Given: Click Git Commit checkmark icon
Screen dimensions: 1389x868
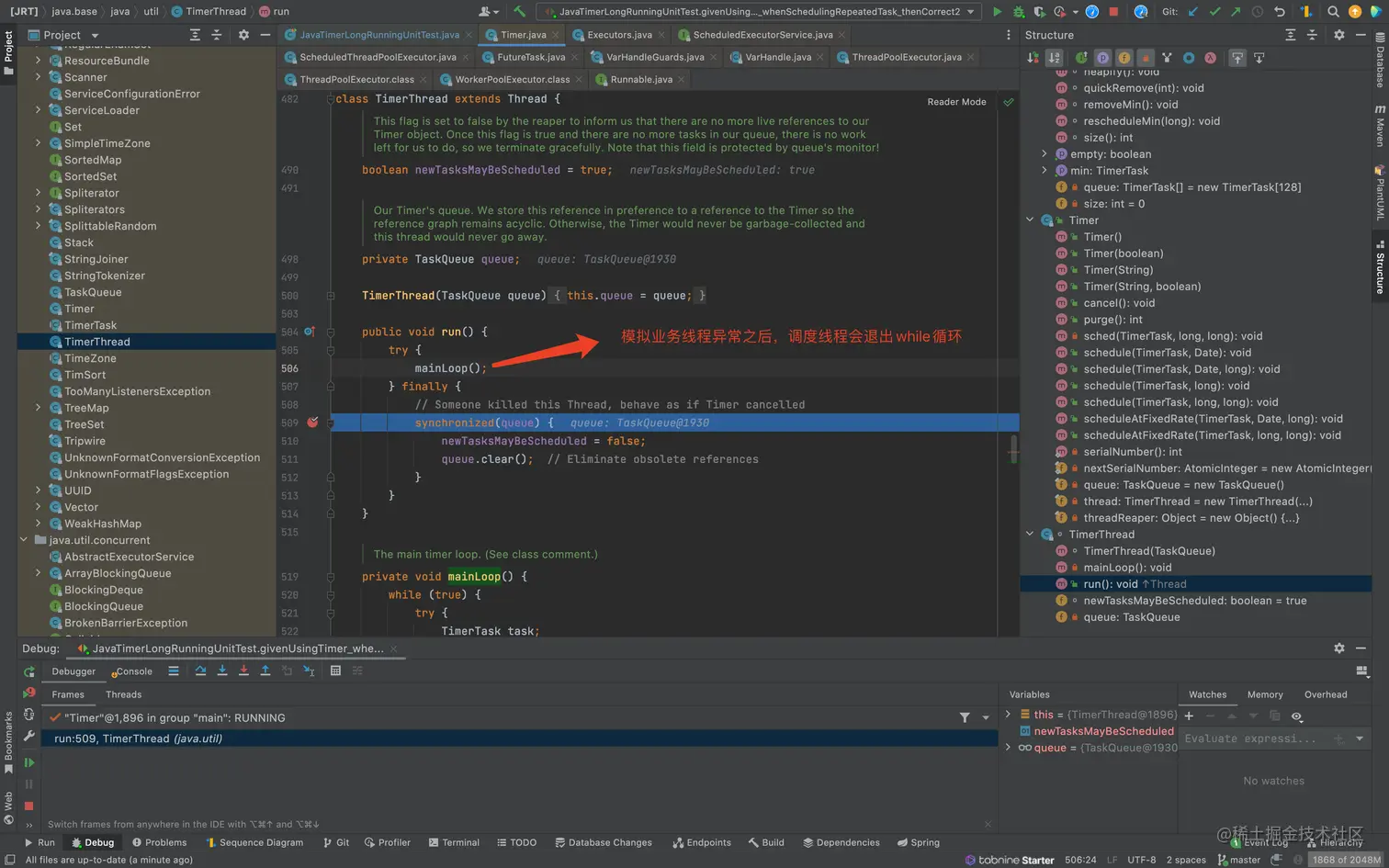Looking at the screenshot, I should pos(1214,12).
